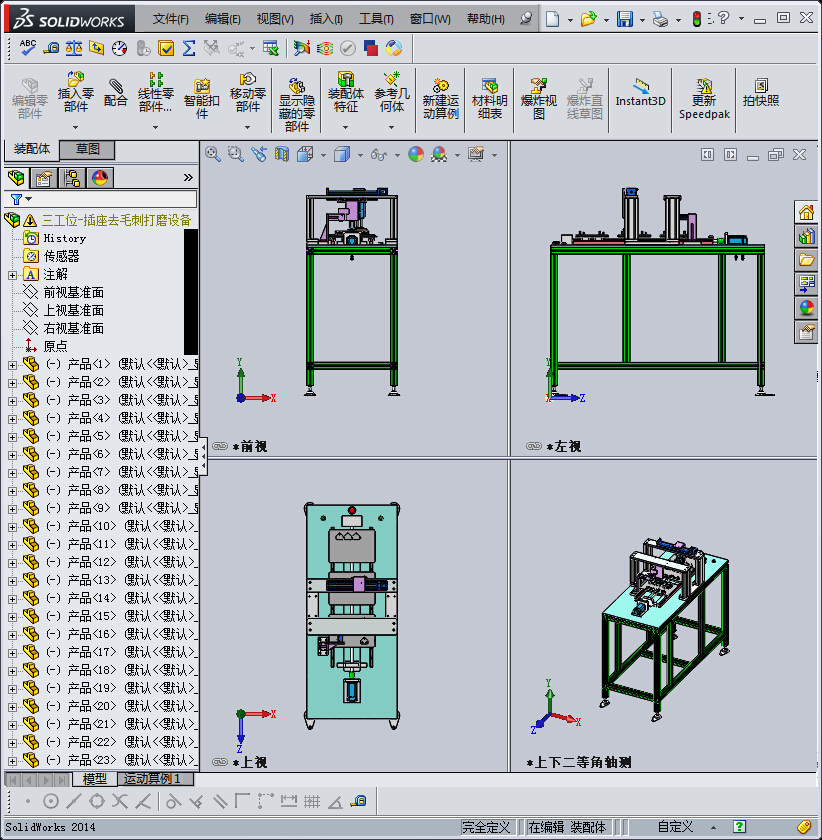Click the Rebuild traffic light icon

point(697,19)
